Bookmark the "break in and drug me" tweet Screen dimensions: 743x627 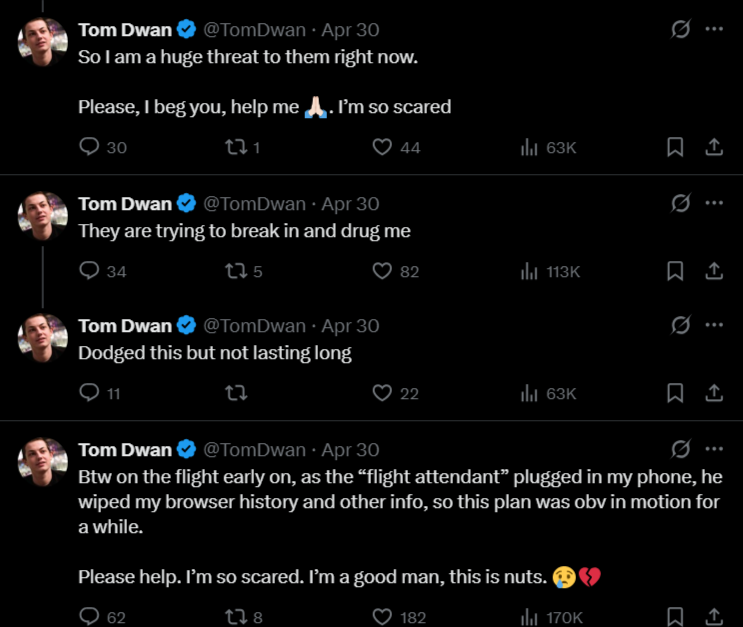pos(675,271)
